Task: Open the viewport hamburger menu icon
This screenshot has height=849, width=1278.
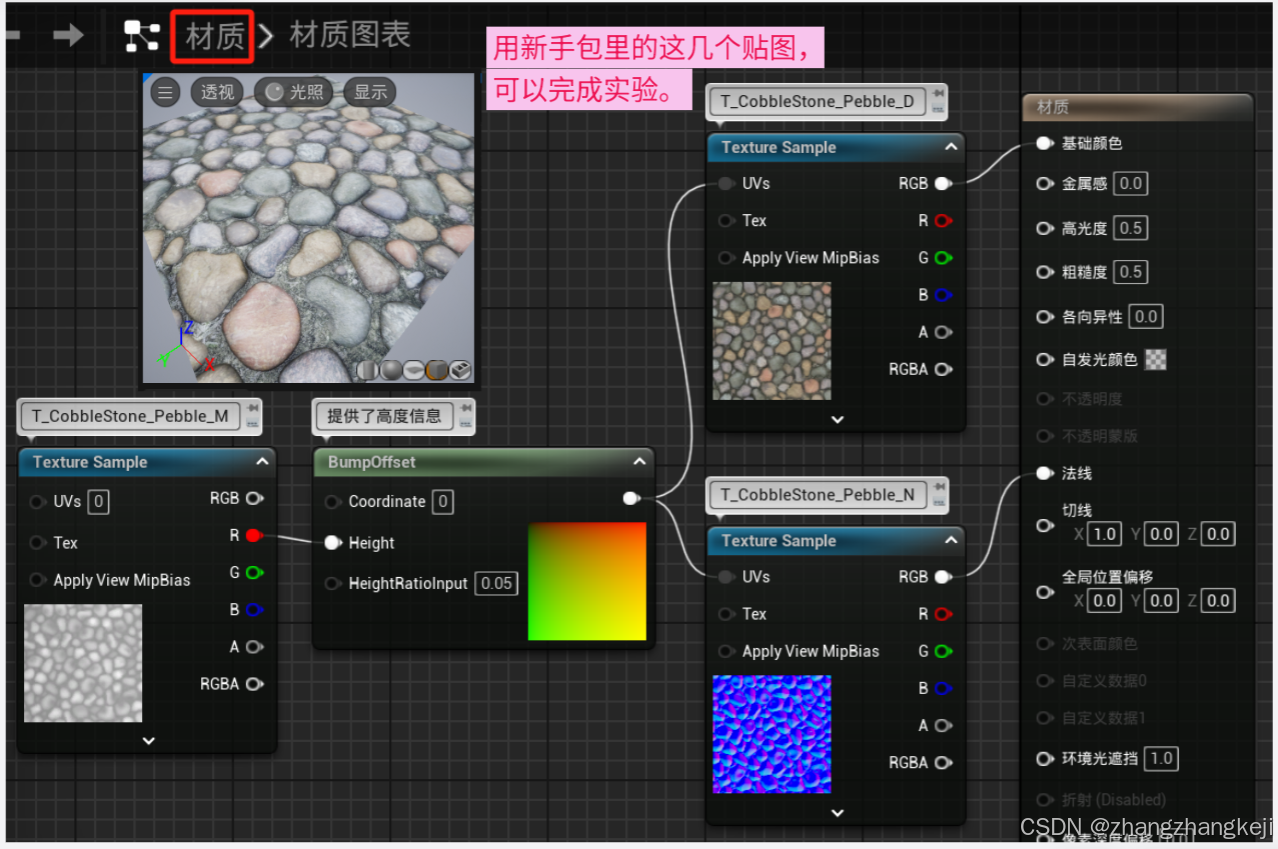Action: pyautogui.click(x=164, y=92)
